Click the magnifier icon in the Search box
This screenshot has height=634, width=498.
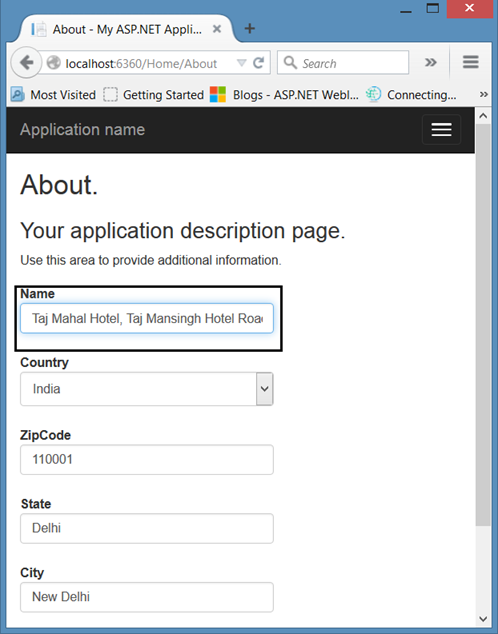pyautogui.click(x=290, y=63)
